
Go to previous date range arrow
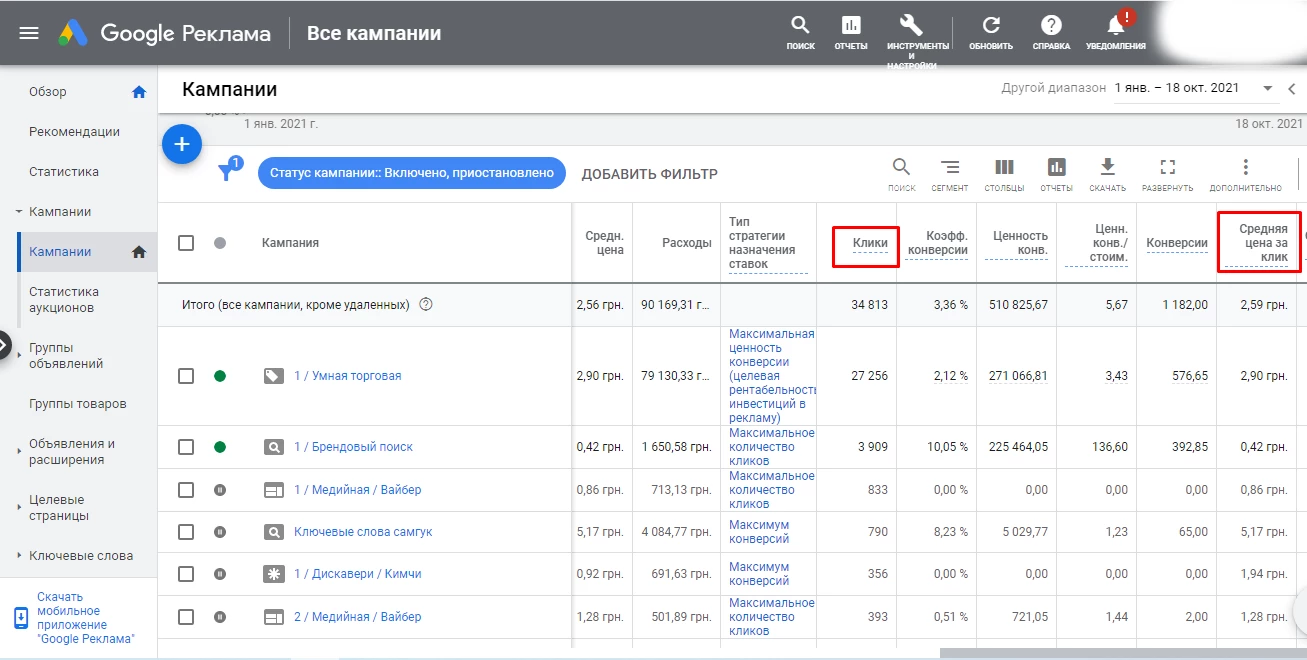[x=1291, y=88]
